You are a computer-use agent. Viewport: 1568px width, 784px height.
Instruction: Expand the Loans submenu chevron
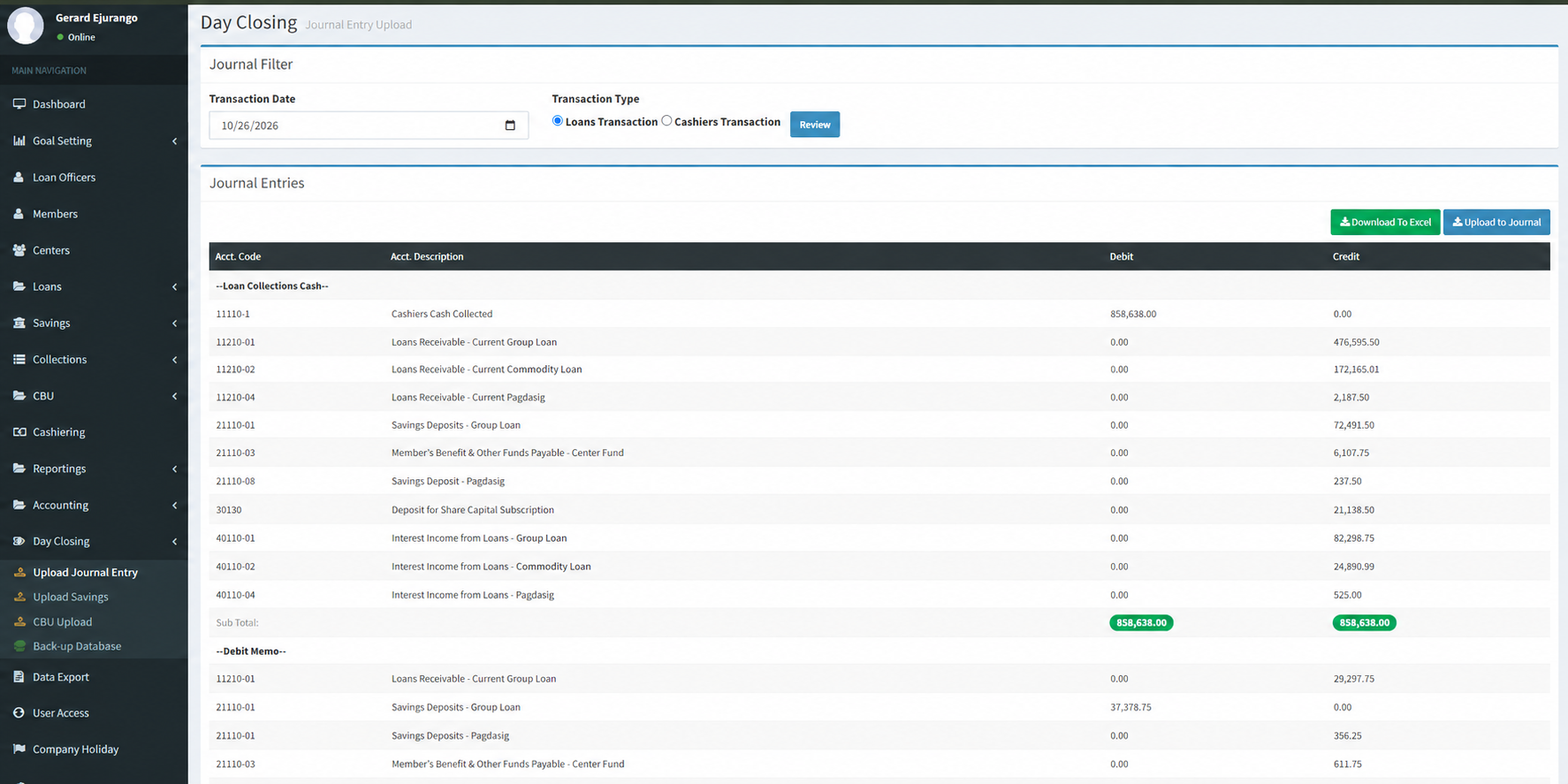coord(174,287)
